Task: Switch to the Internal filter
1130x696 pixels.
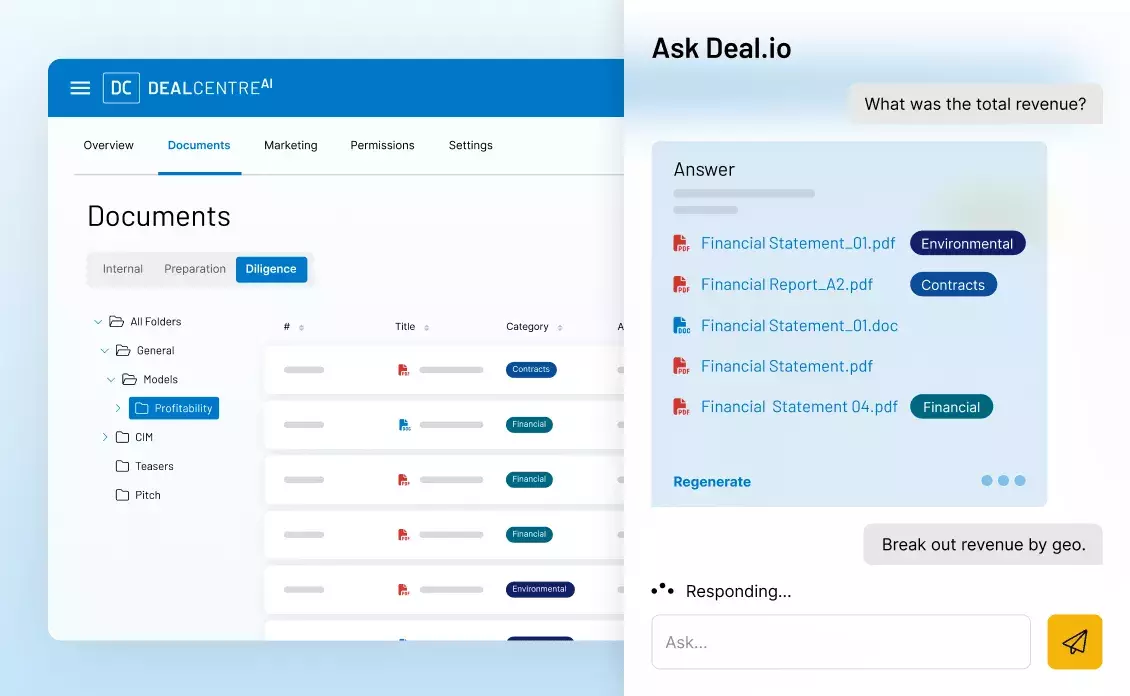Action: [122, 269]
